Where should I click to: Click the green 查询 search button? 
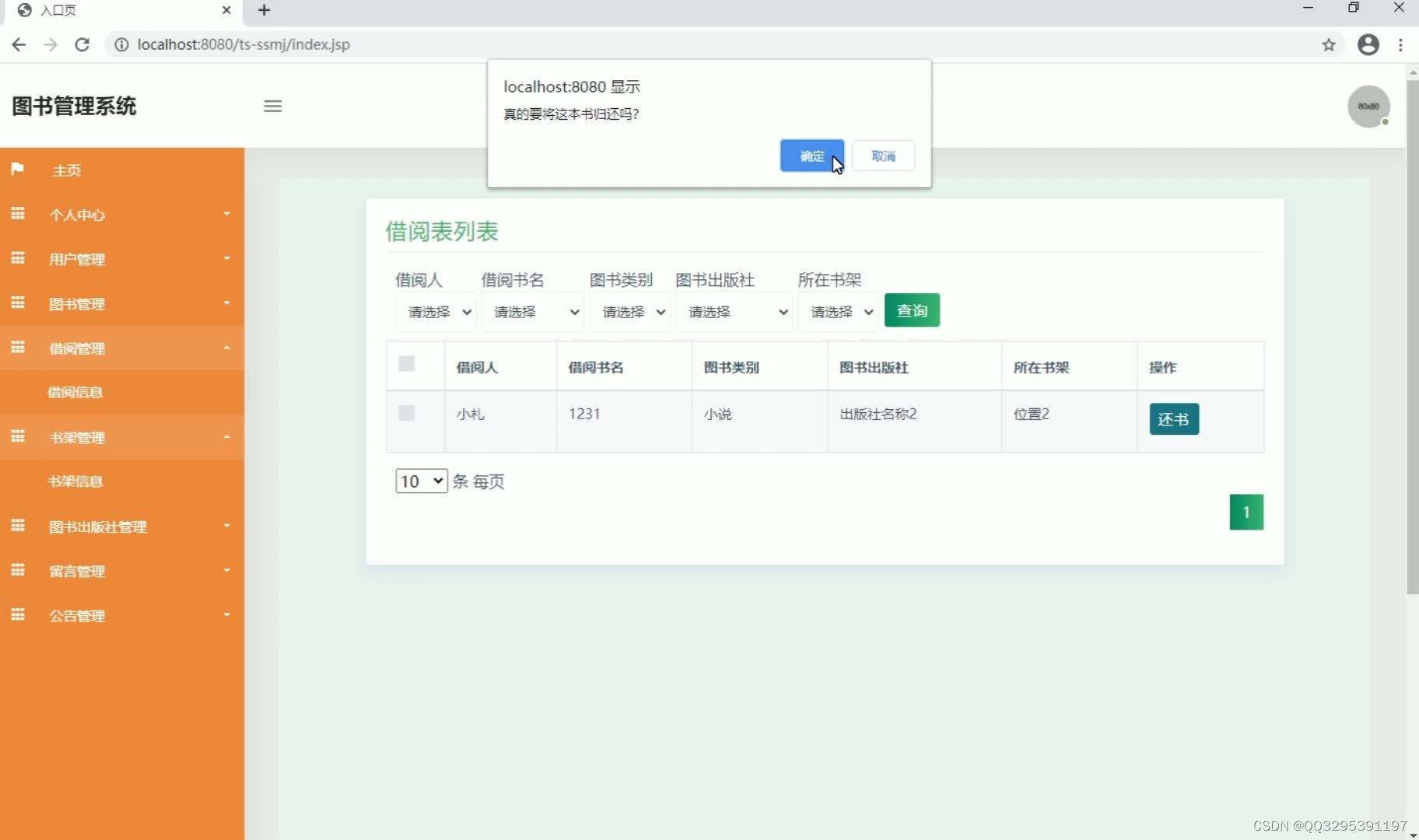point(912,310)
